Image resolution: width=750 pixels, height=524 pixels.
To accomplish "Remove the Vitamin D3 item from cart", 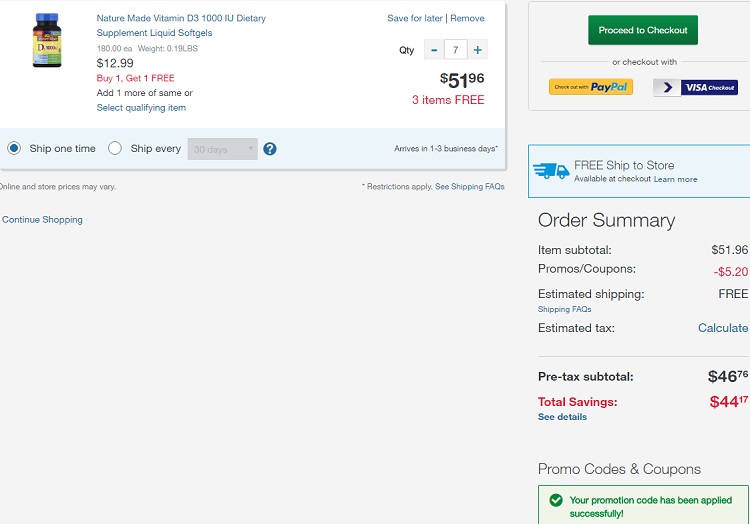I will click(467, 18).
